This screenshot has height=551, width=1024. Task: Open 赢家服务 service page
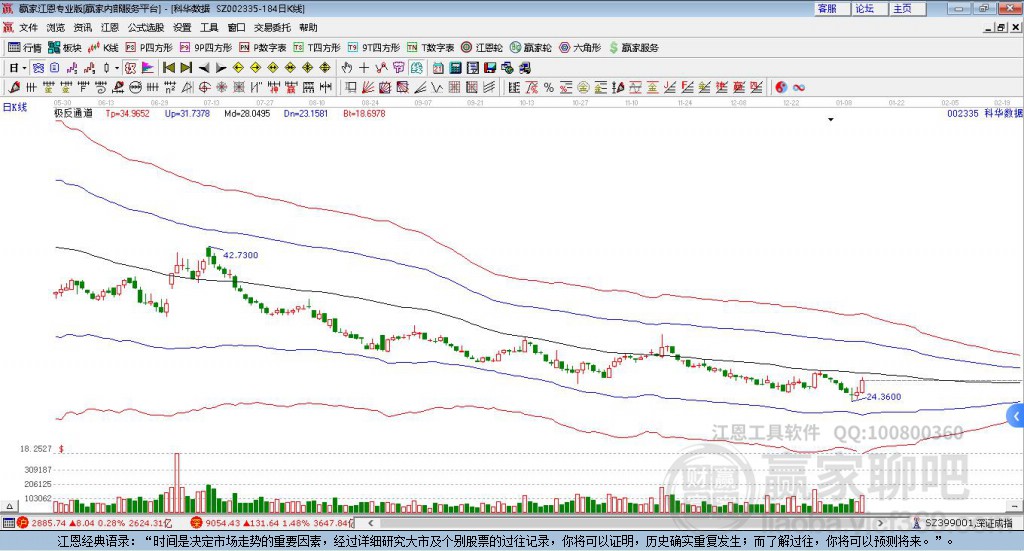coord(633,48)
